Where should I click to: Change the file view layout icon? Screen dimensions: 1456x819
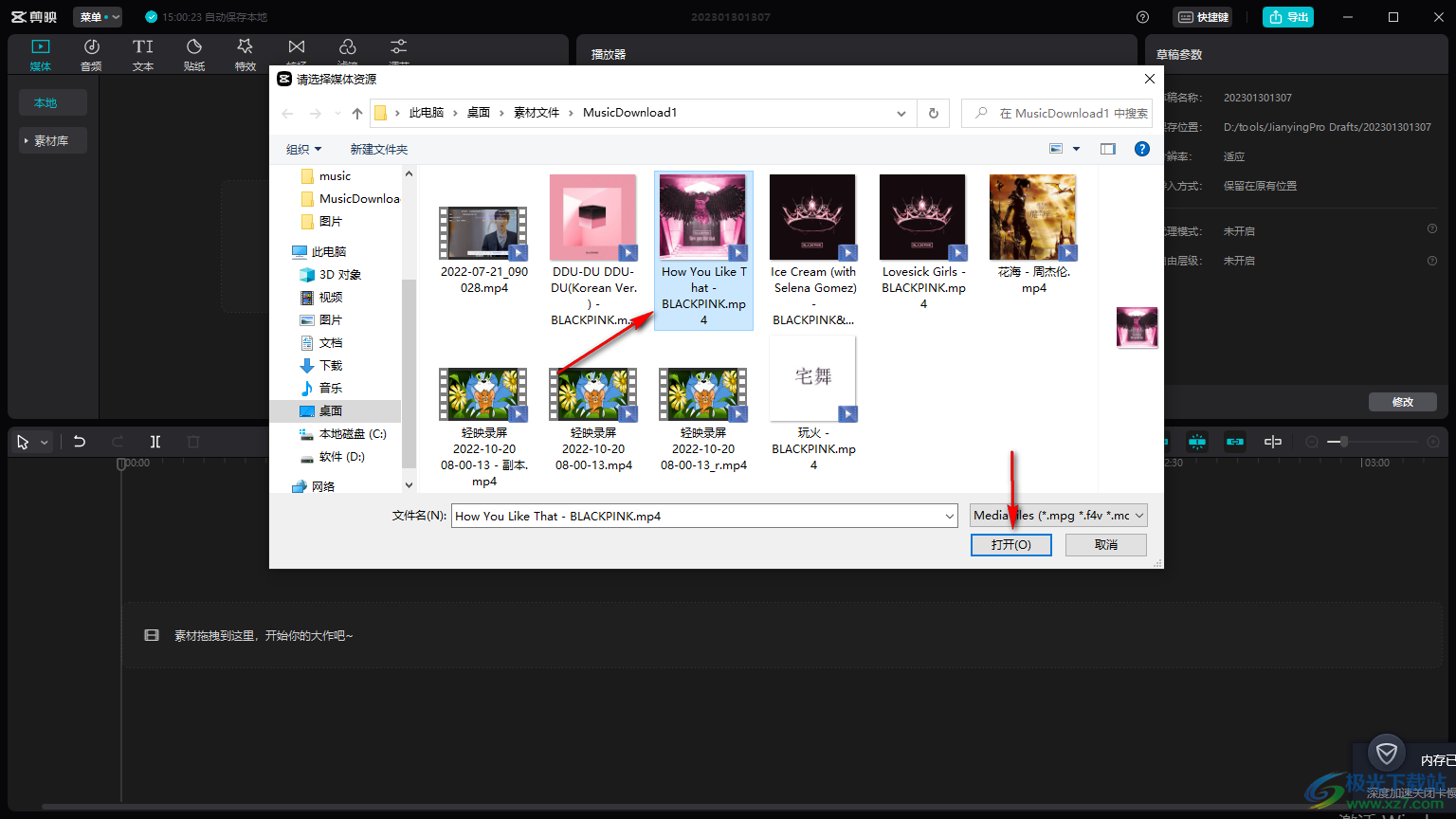[x=1056, y=149]
